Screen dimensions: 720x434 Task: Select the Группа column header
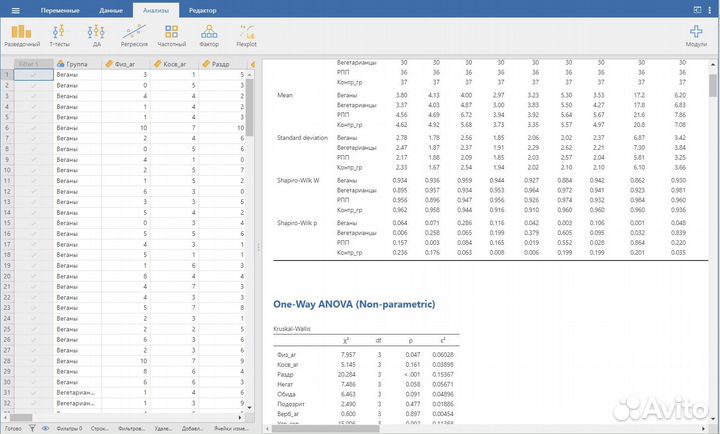(77, 64)
